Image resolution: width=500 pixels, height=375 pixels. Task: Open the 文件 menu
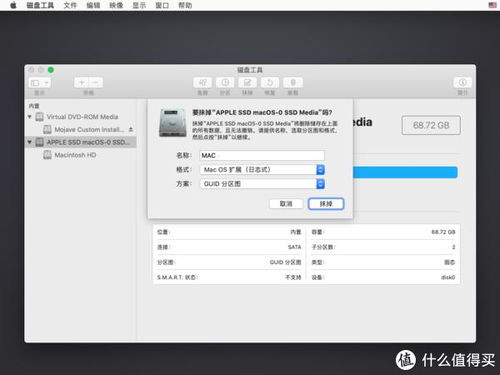70,5
